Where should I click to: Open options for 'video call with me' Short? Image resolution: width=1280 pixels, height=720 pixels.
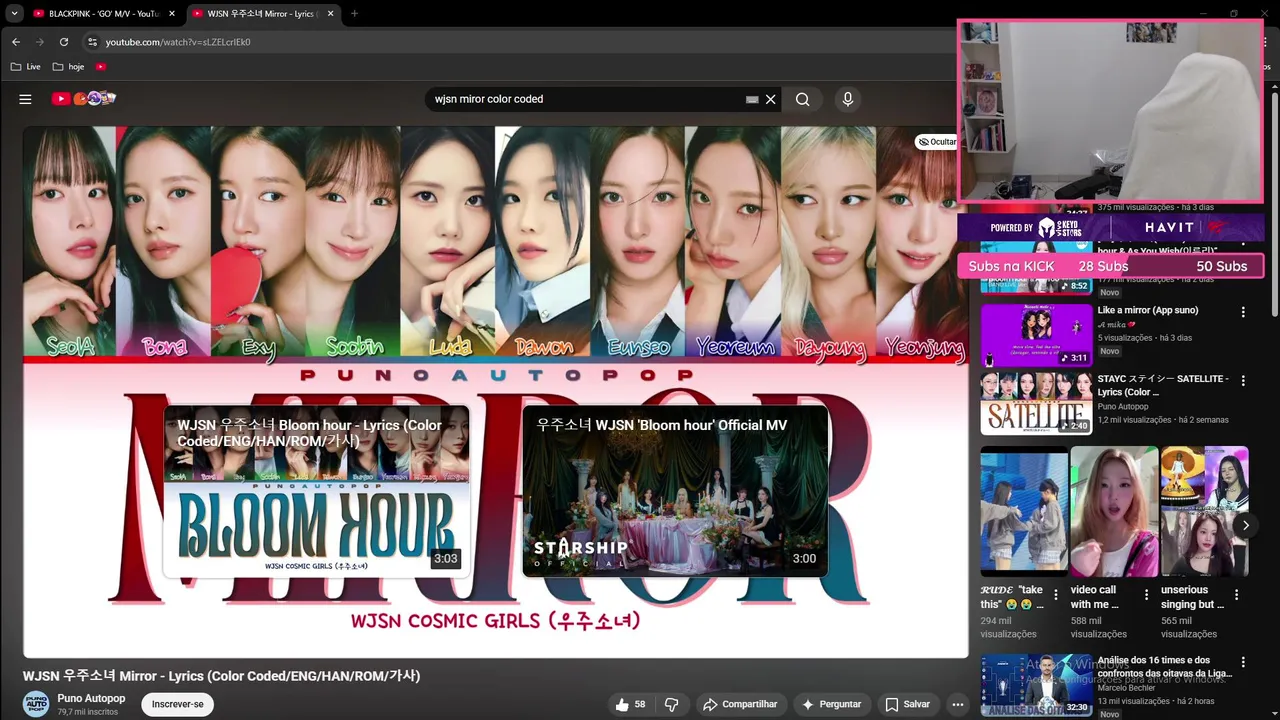1146,595
